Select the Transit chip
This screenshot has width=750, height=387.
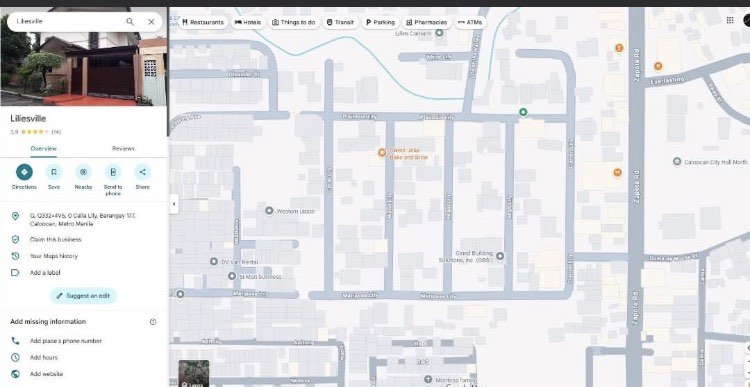coord(340,22)
